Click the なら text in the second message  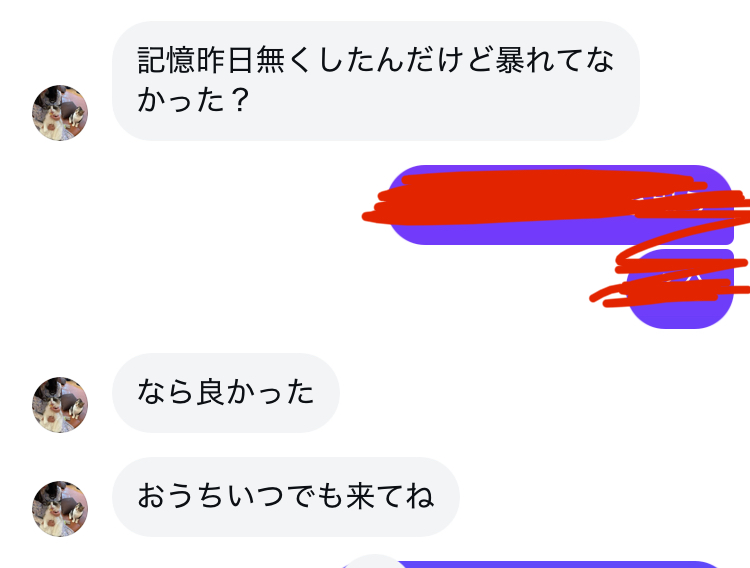pos(166,392)
